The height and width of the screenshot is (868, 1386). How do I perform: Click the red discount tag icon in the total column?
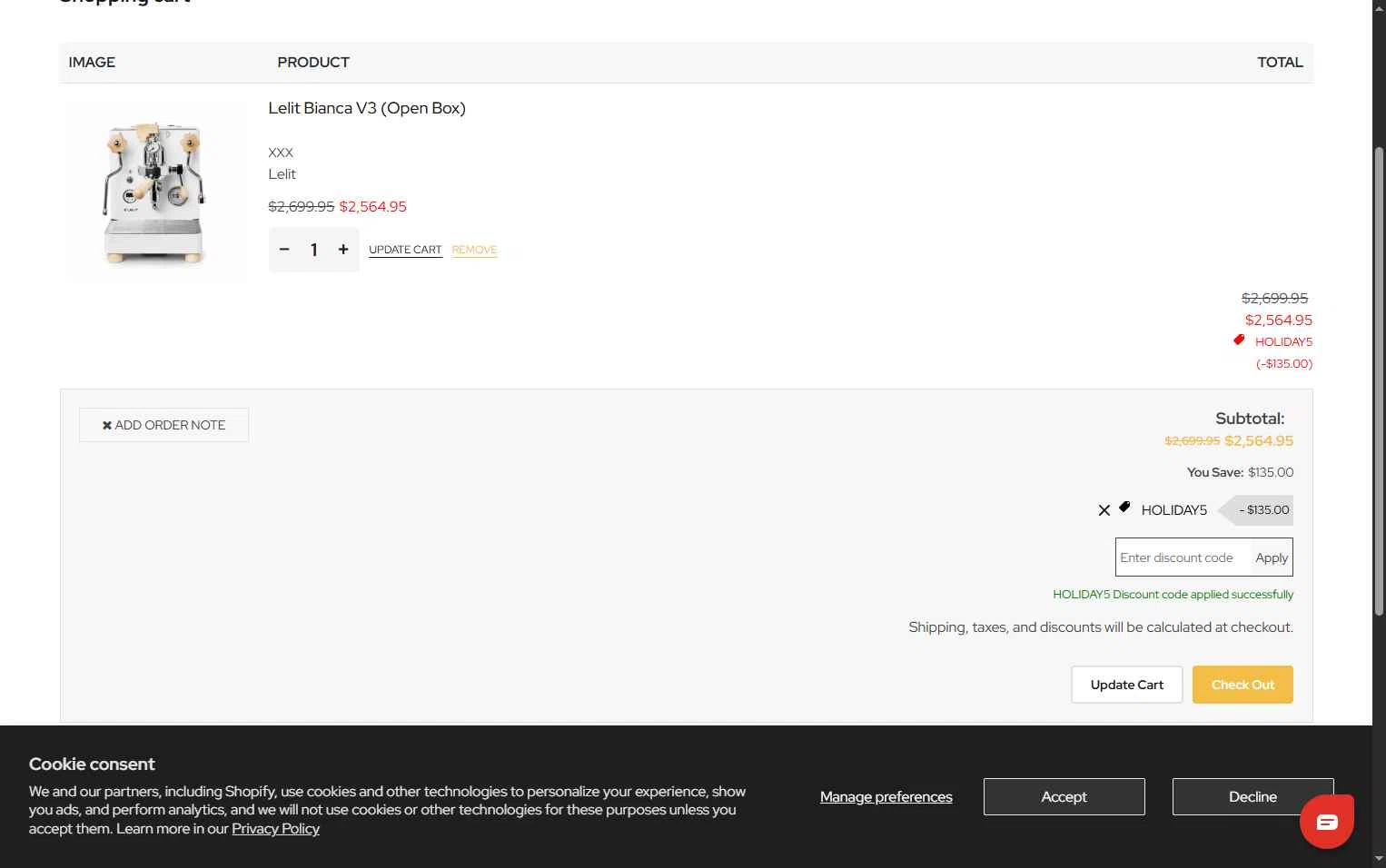pyautogui.click(x=1239, y=340)
